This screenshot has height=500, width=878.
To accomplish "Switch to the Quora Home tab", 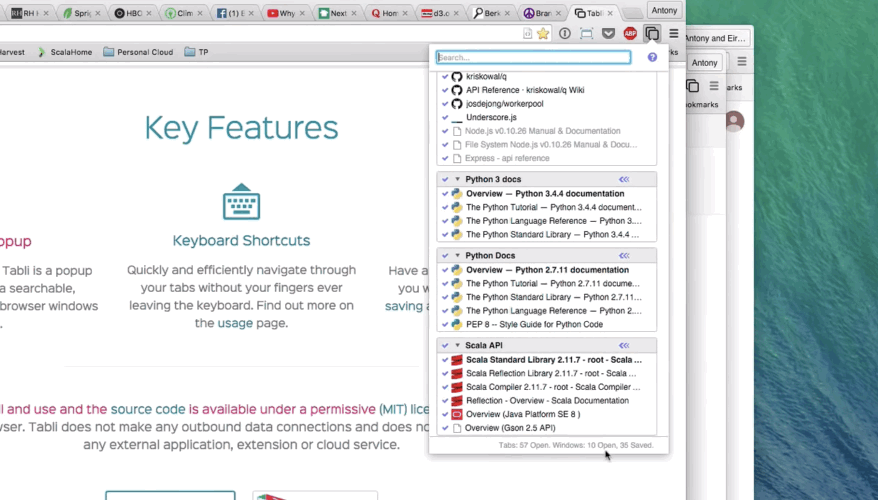I will 389,13.
